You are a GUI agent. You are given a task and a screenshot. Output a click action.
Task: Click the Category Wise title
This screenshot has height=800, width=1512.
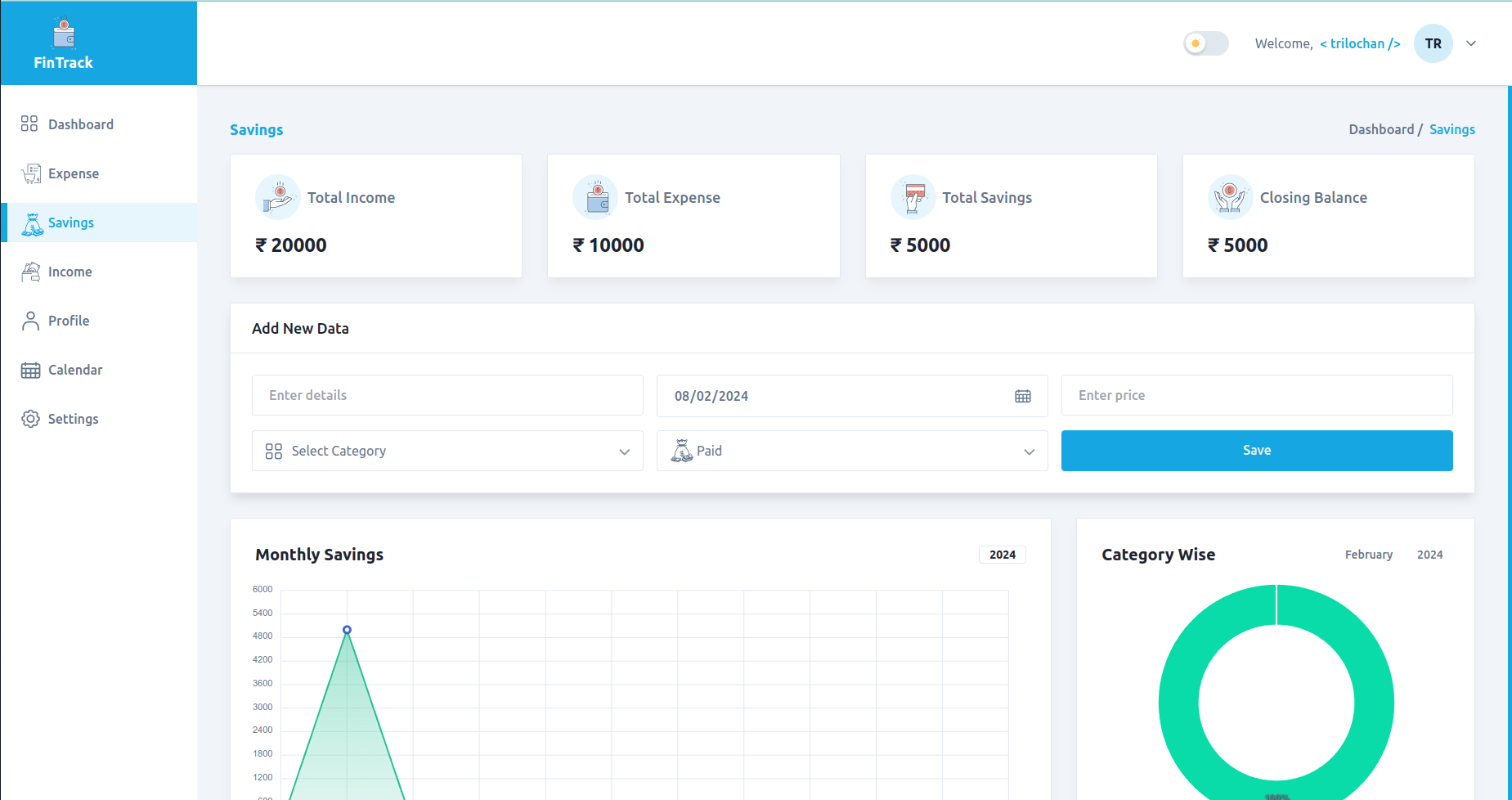click(x=1158, y=555)
